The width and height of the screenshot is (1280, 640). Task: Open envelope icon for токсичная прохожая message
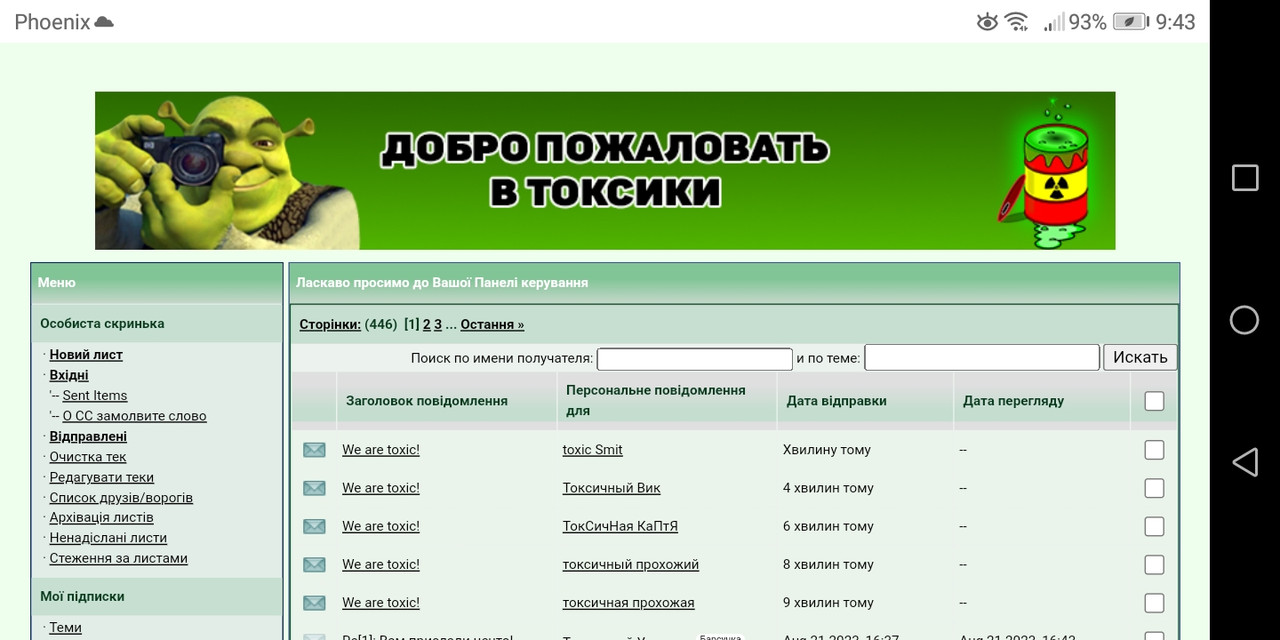pyautogui.click(x=314, y=603)
